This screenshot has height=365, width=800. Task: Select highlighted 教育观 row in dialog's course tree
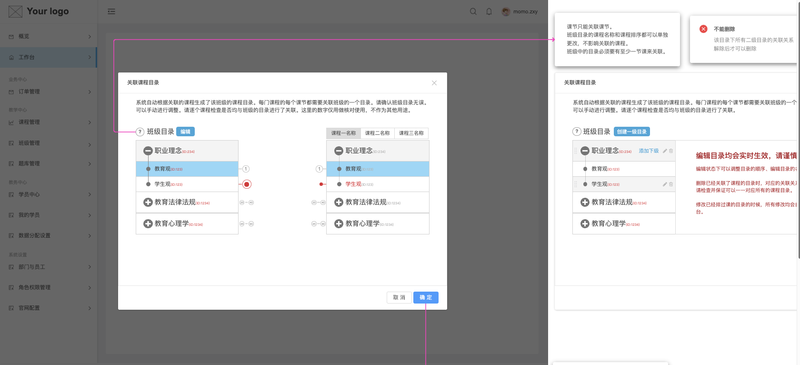tap(378, 168)
